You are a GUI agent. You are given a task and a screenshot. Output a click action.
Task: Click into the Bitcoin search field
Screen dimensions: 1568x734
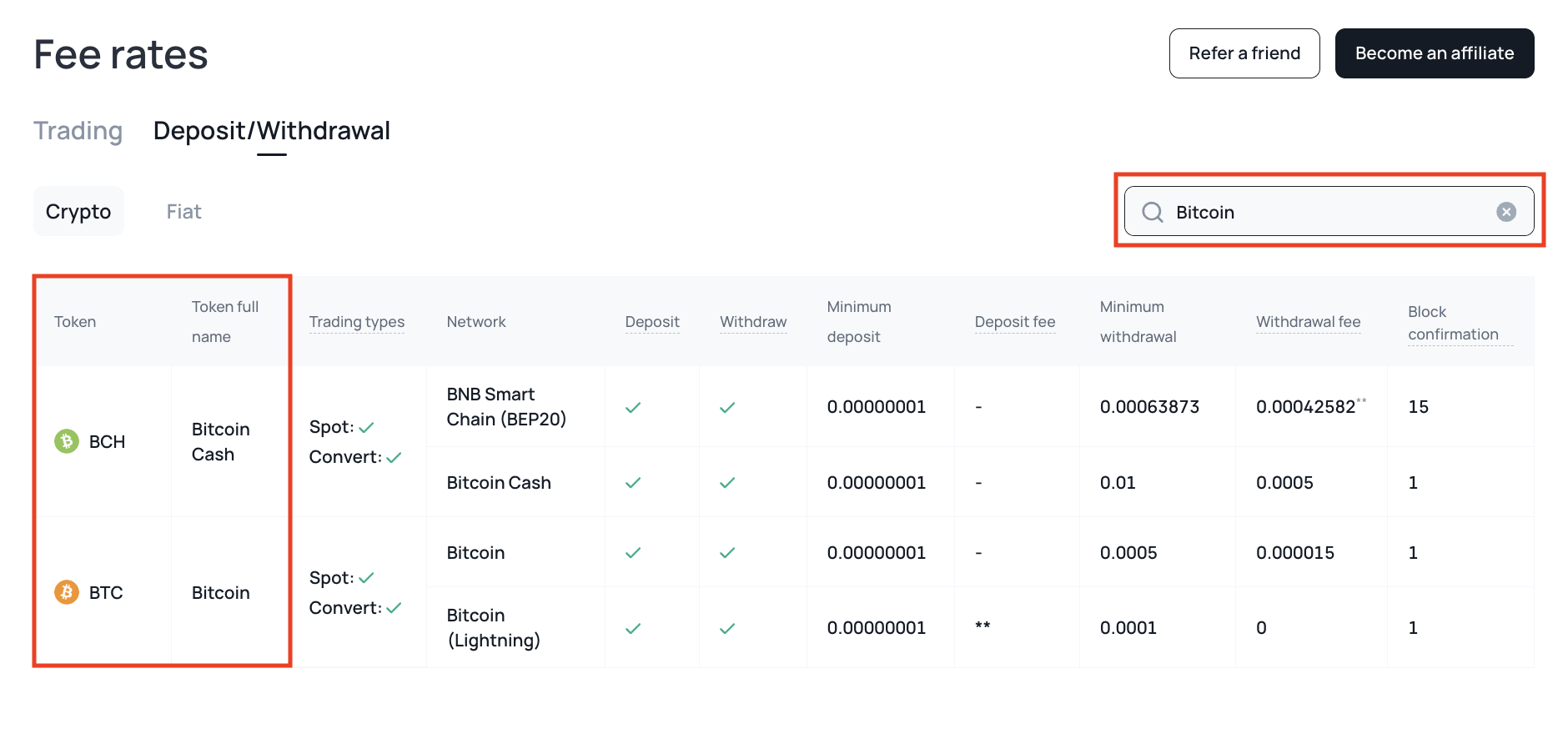pyautogui.click(x=1326, y=212)
